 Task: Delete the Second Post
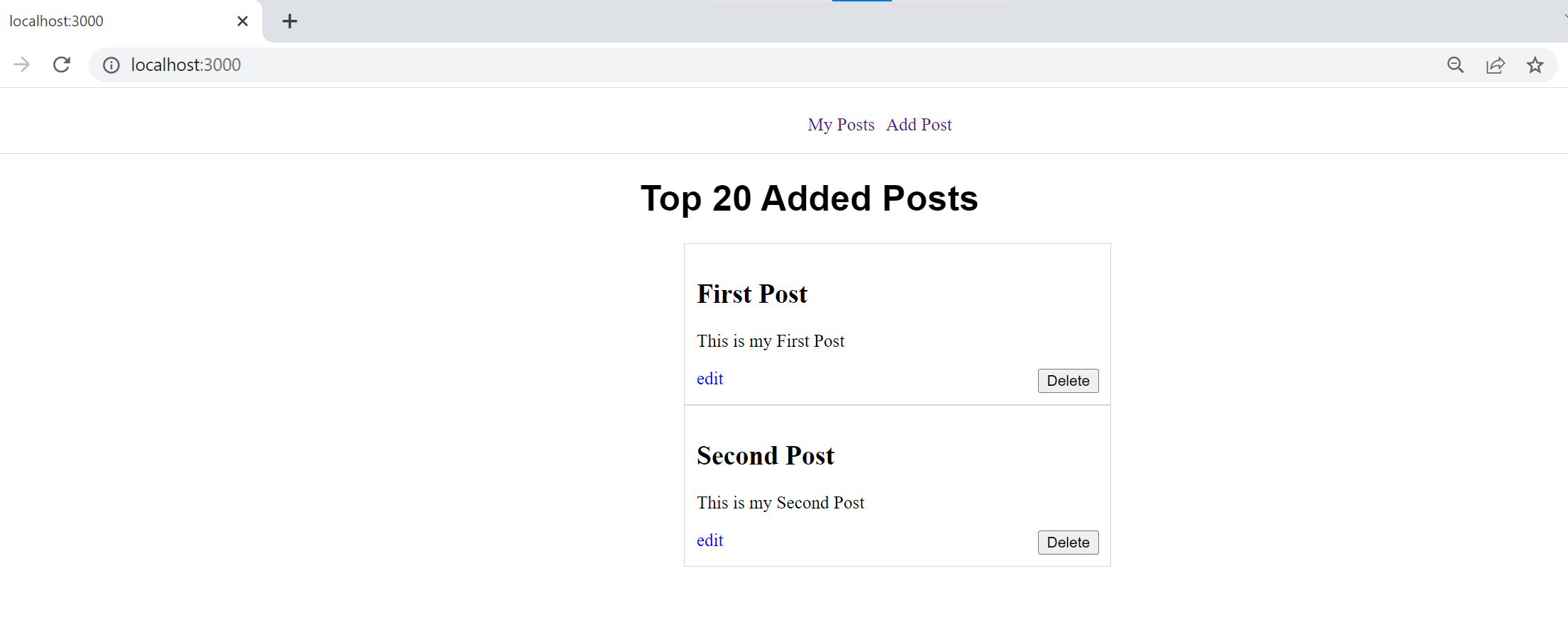pyautogui.click(x=1068, y=543)
